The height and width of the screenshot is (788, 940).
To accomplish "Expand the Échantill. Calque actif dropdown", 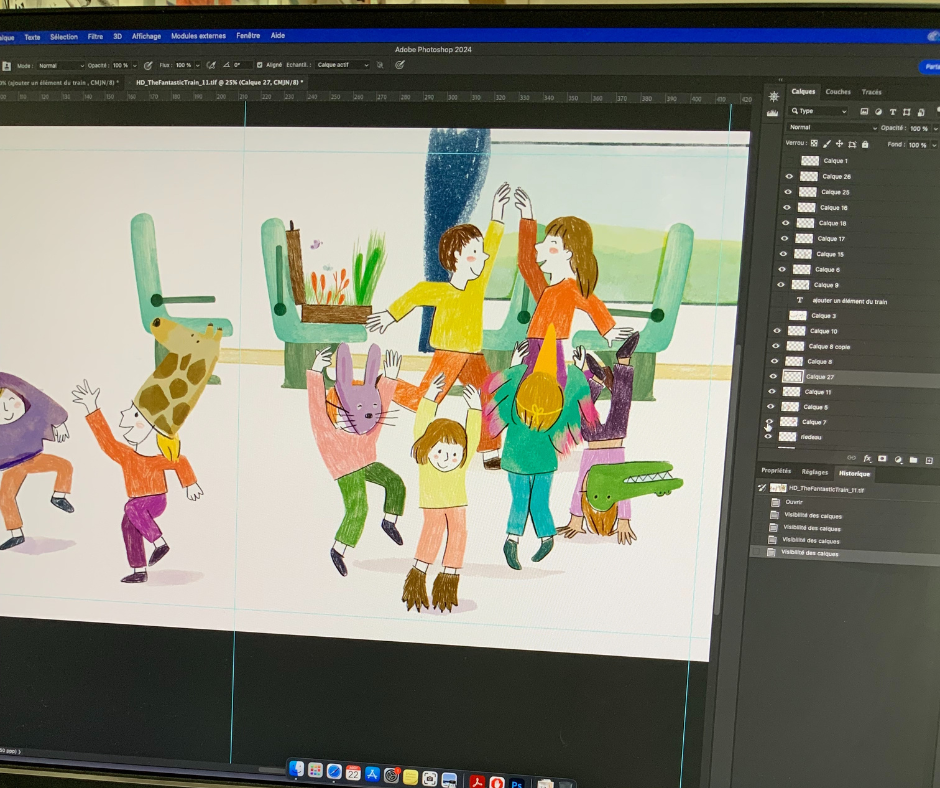I will coord(342,65).
